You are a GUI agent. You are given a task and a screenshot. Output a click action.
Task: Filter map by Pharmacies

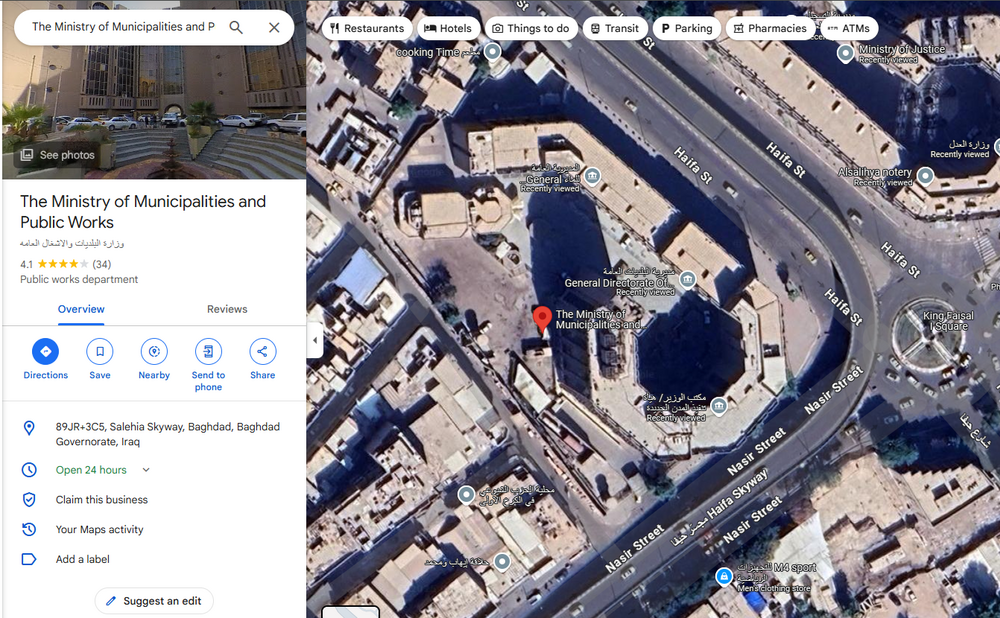[770, 28]
